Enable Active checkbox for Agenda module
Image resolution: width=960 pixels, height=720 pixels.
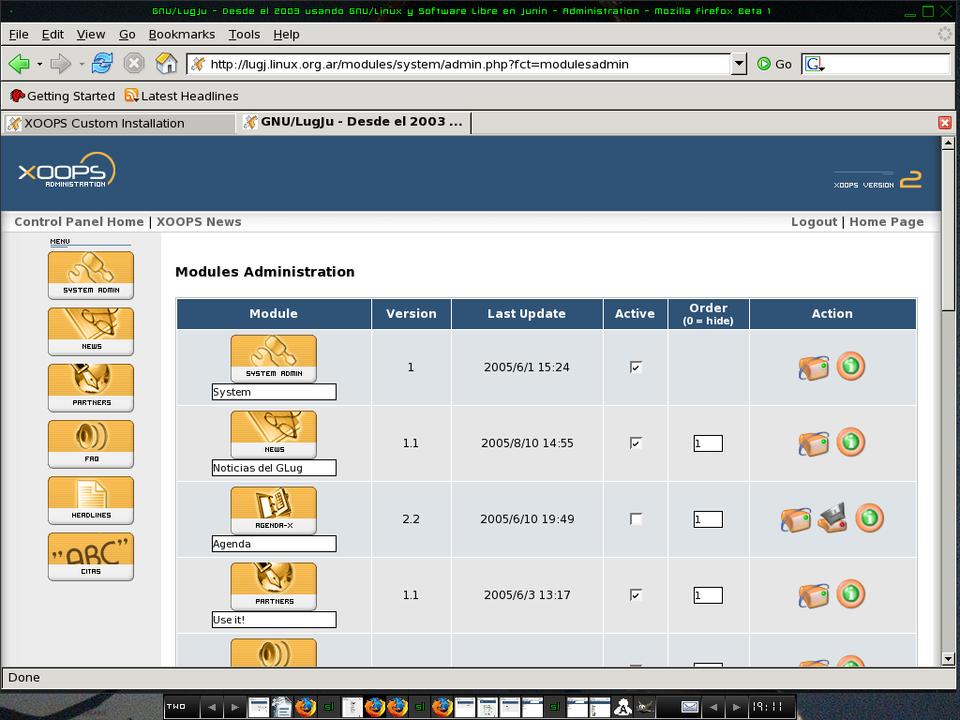[635, 519]
